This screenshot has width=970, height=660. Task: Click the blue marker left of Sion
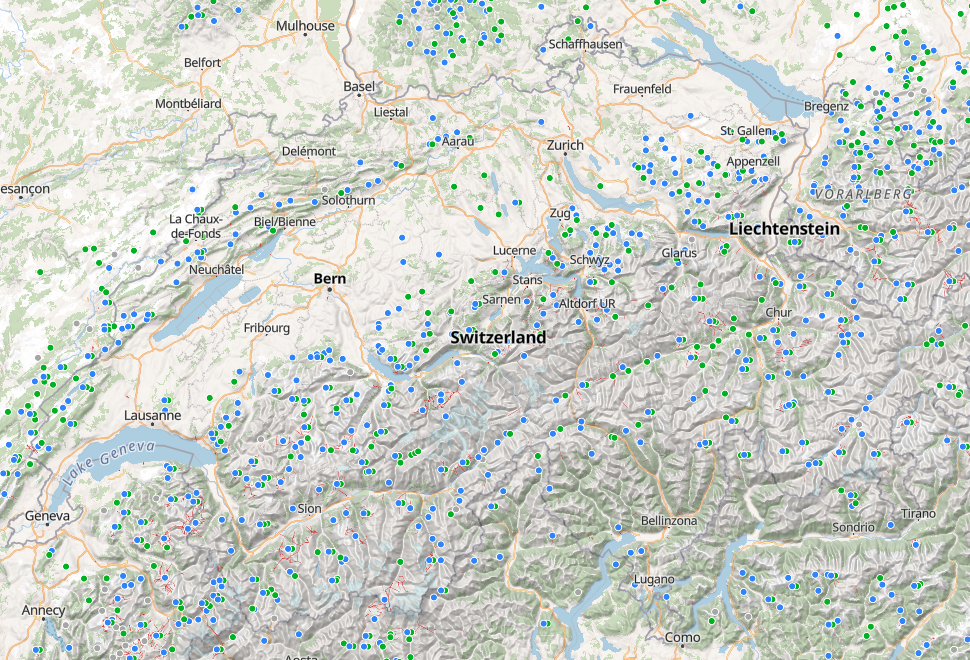pos(293,508)
